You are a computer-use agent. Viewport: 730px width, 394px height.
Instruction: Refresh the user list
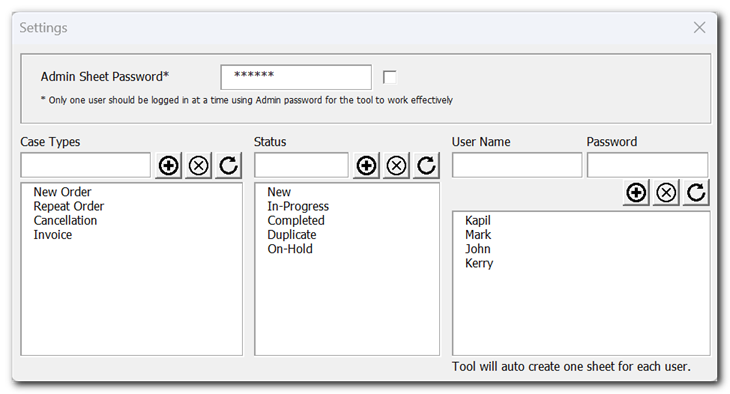click(x=696, y=192)
